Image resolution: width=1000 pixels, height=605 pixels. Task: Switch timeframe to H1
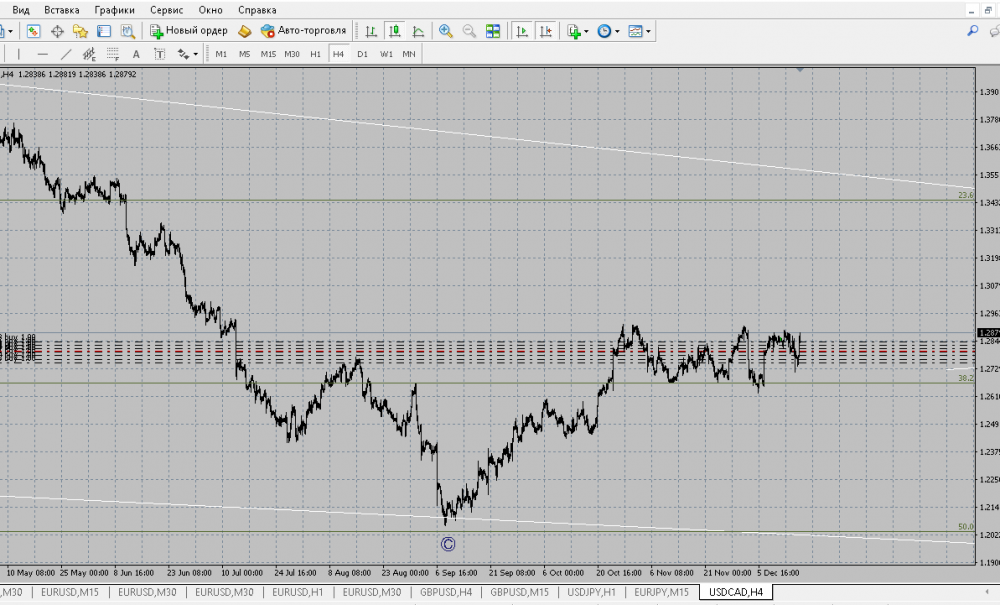click(x=315, y=54)
